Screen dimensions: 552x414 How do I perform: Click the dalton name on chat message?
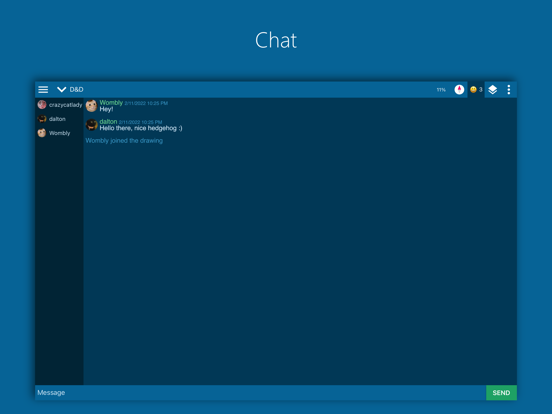point(108,121)
